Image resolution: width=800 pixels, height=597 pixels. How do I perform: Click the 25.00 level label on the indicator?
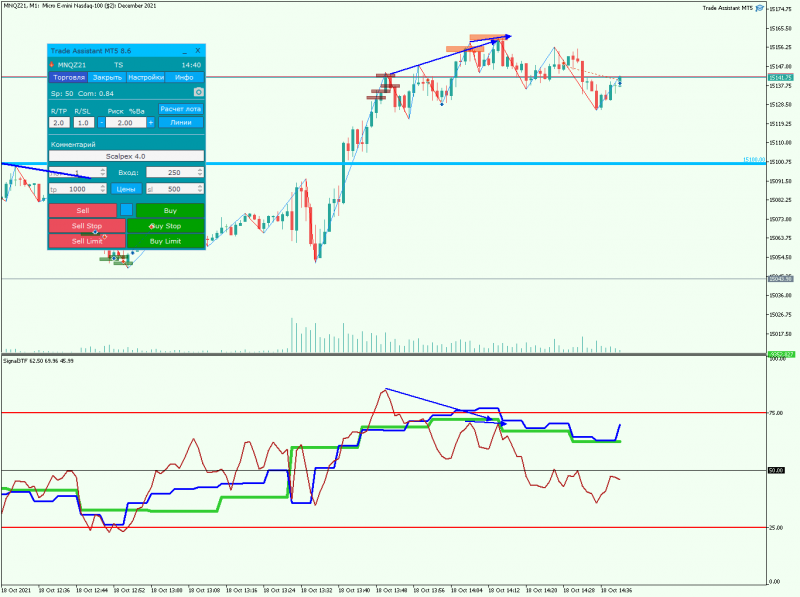tap(776, 528)
